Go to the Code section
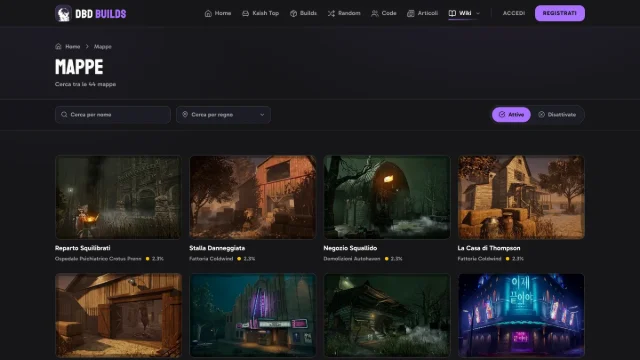 (384, 13)
